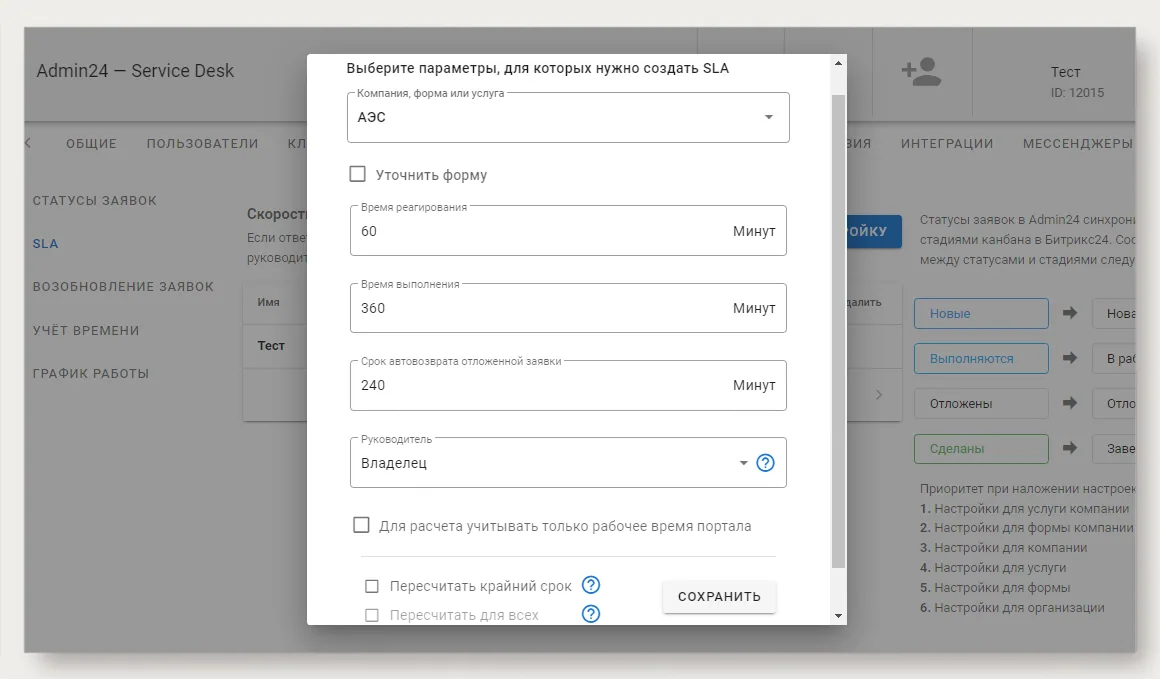Click the next page chevron in table
This screenshot has height=679, width=1160.
click(x=879, y=395)
